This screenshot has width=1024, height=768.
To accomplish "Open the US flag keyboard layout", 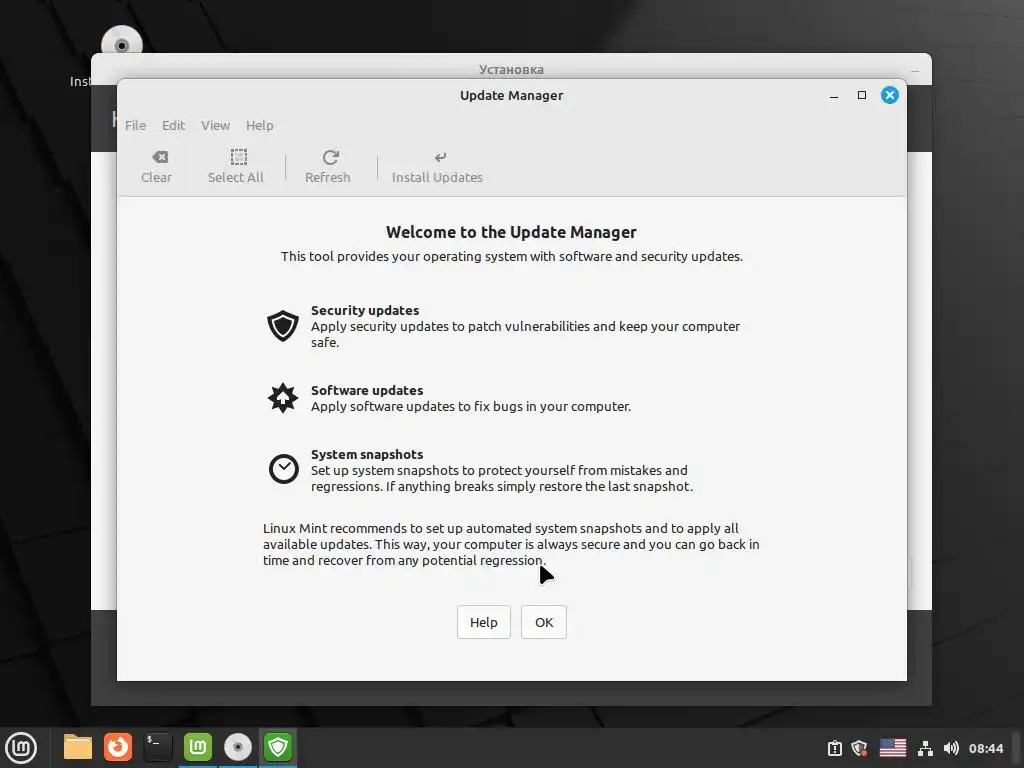I will pyautogui.click(x=892, y=748).
